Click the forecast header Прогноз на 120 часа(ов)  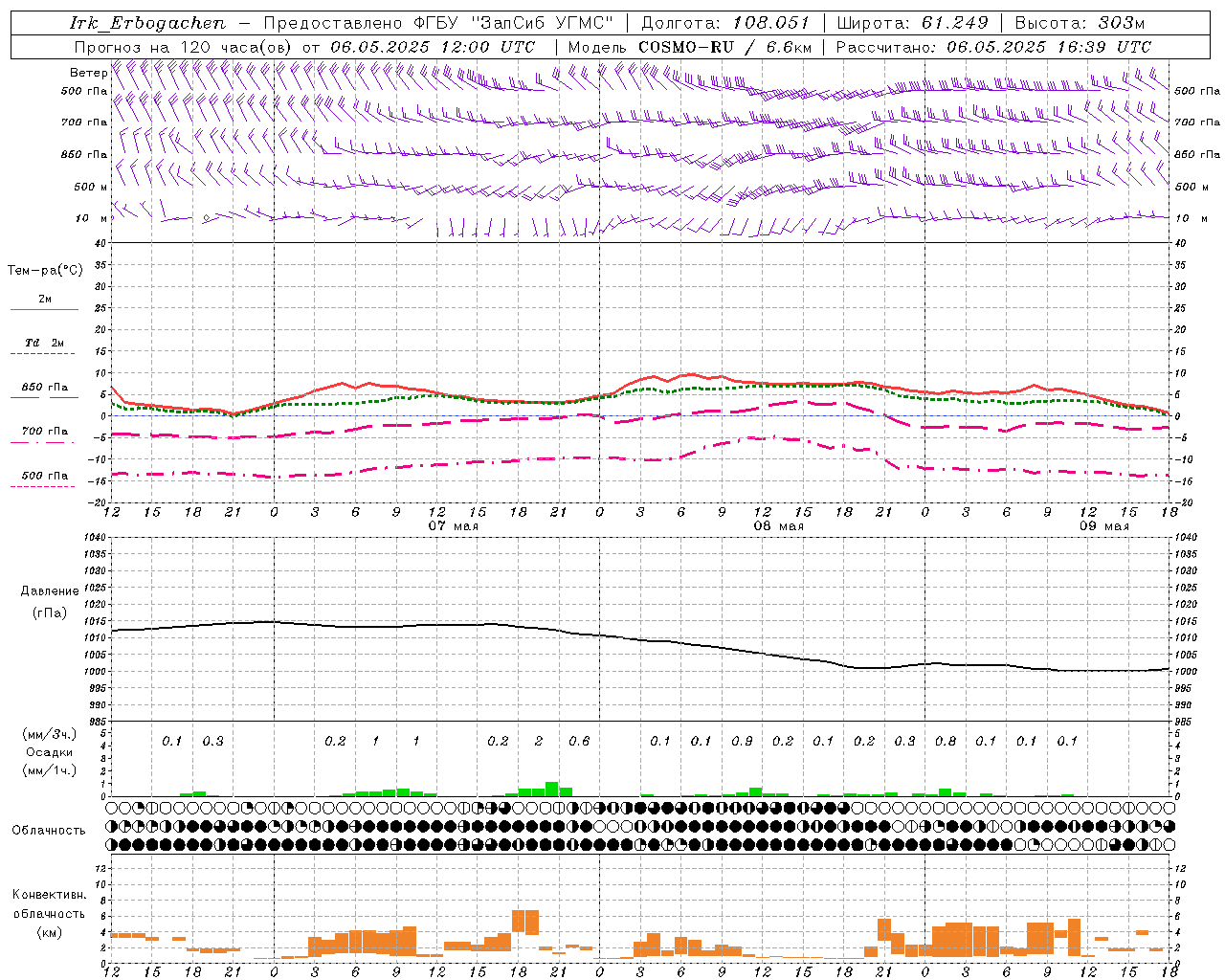click(185, 47)
